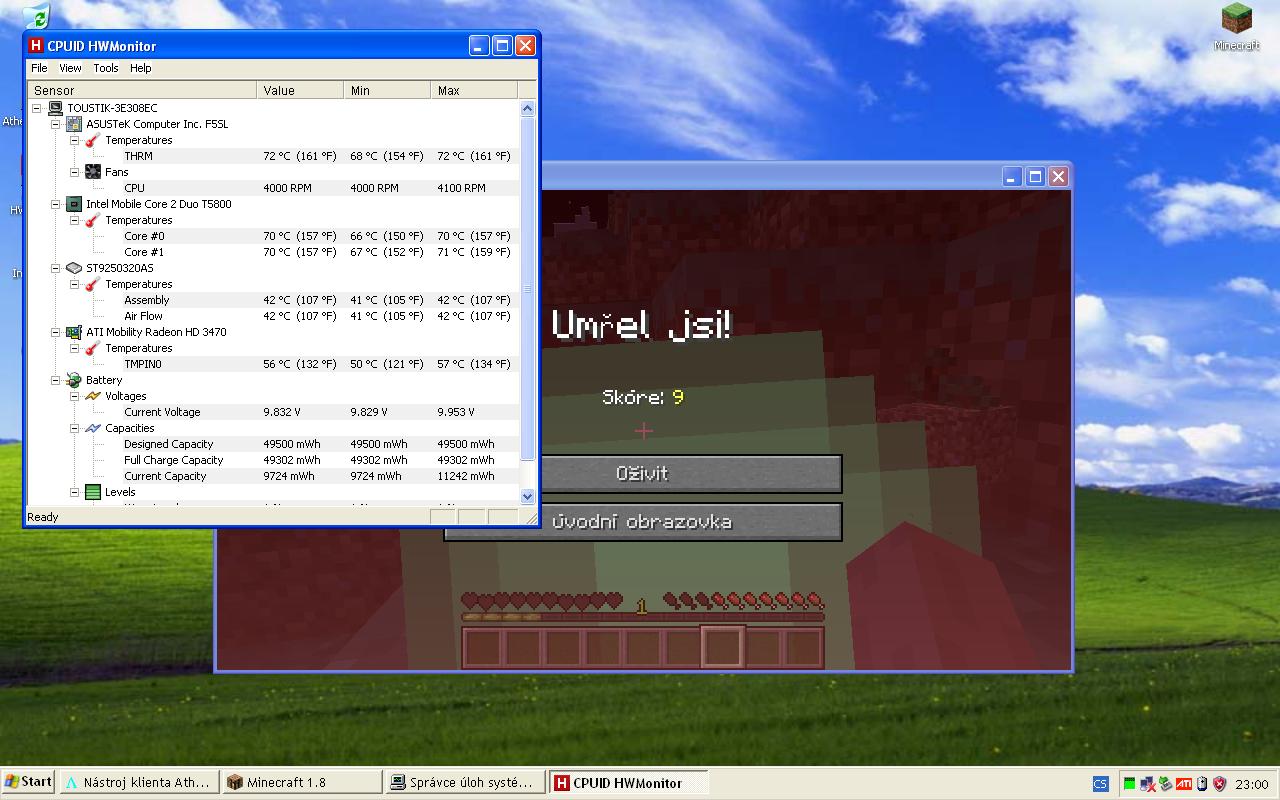Click thermometer icon under ST9250320AS Temperatures
Screen dimensions: 1280x800
click(93, 284)
